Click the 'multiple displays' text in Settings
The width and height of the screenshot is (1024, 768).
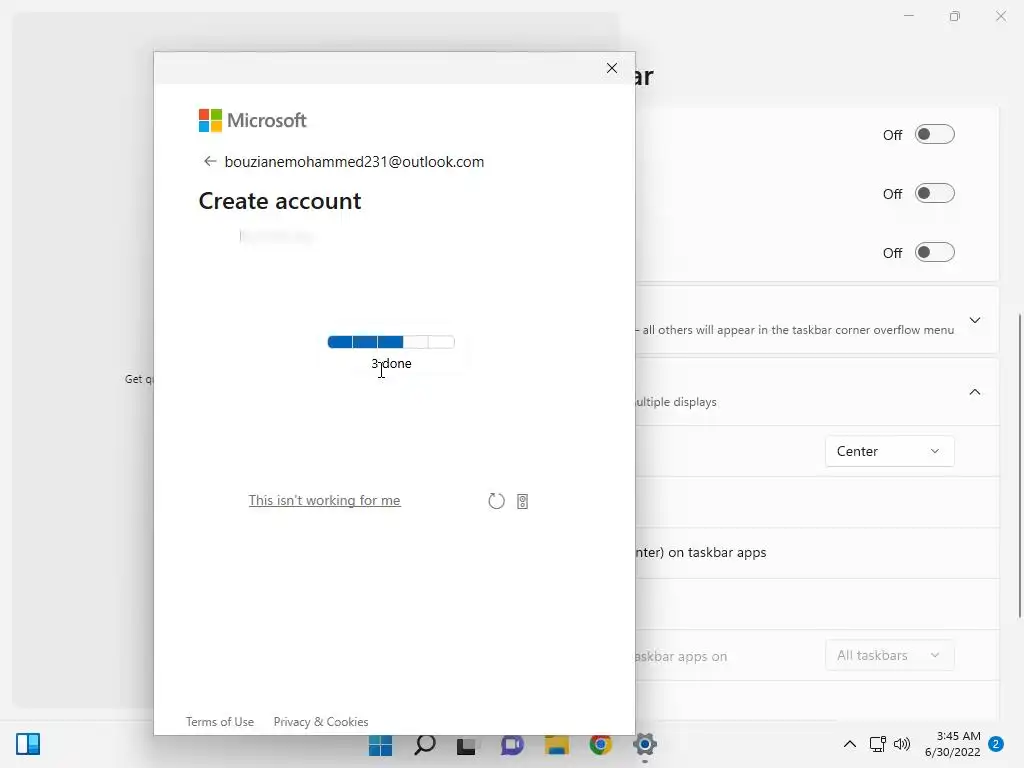[x=677, y=402]
